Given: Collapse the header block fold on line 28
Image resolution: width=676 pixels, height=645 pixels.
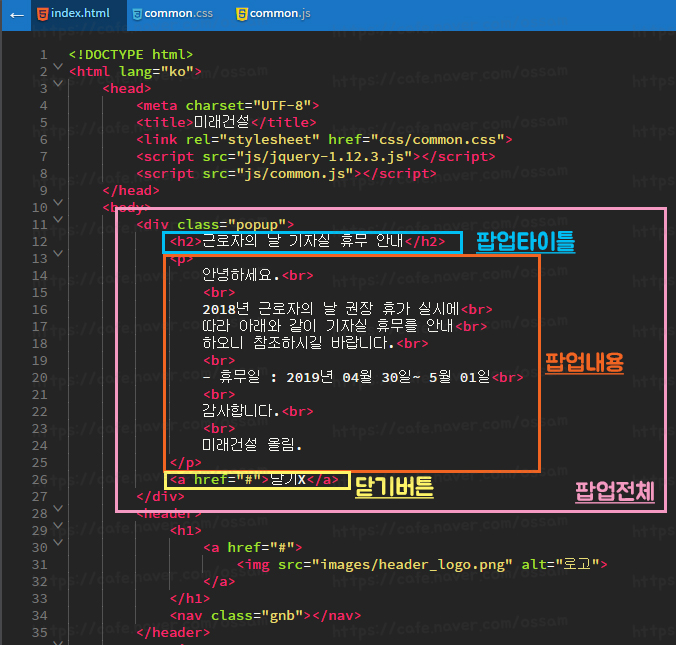Looking at the screenshot, I should tap(58, 509).
